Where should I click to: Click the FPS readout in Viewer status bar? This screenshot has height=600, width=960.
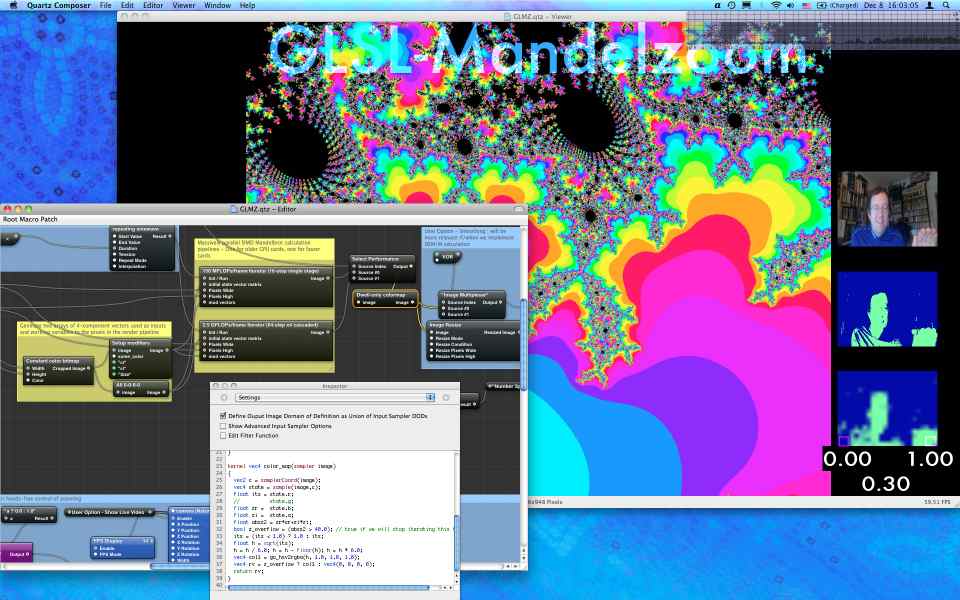(937, 502)
